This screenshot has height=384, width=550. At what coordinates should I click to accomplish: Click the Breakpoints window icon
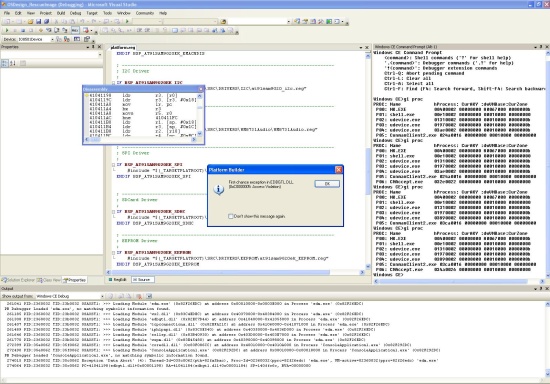(86, 31)
